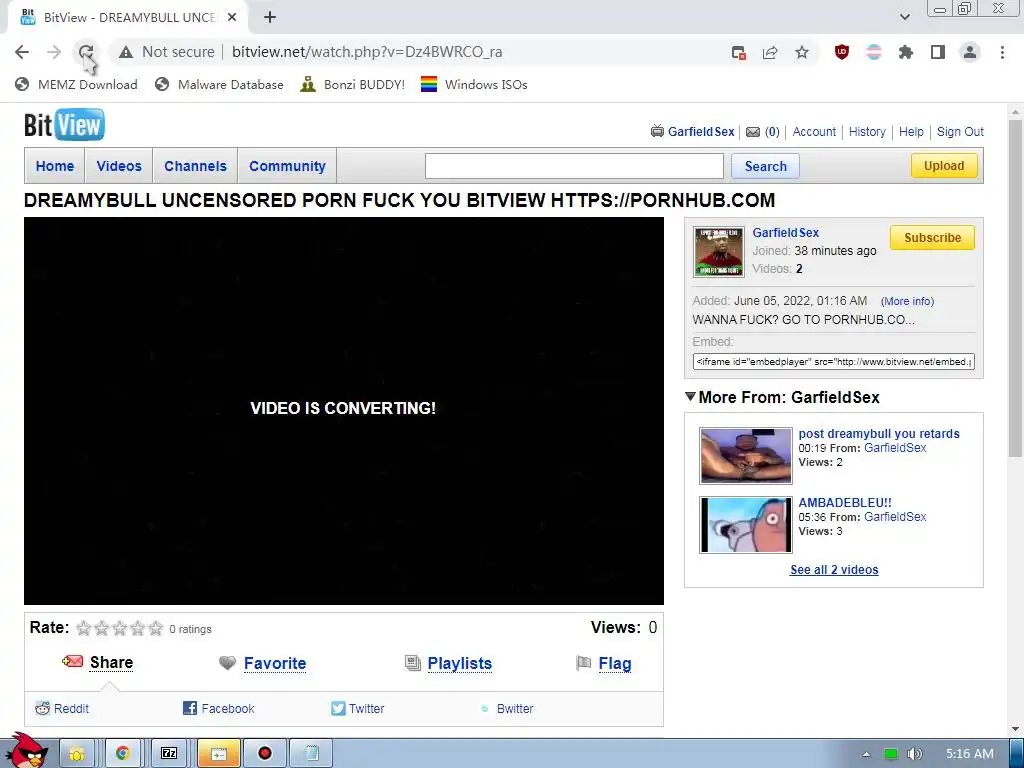Open the taskbar Chrome icon
Viewport: 1024px width, 768px height.
click(122, 754)
